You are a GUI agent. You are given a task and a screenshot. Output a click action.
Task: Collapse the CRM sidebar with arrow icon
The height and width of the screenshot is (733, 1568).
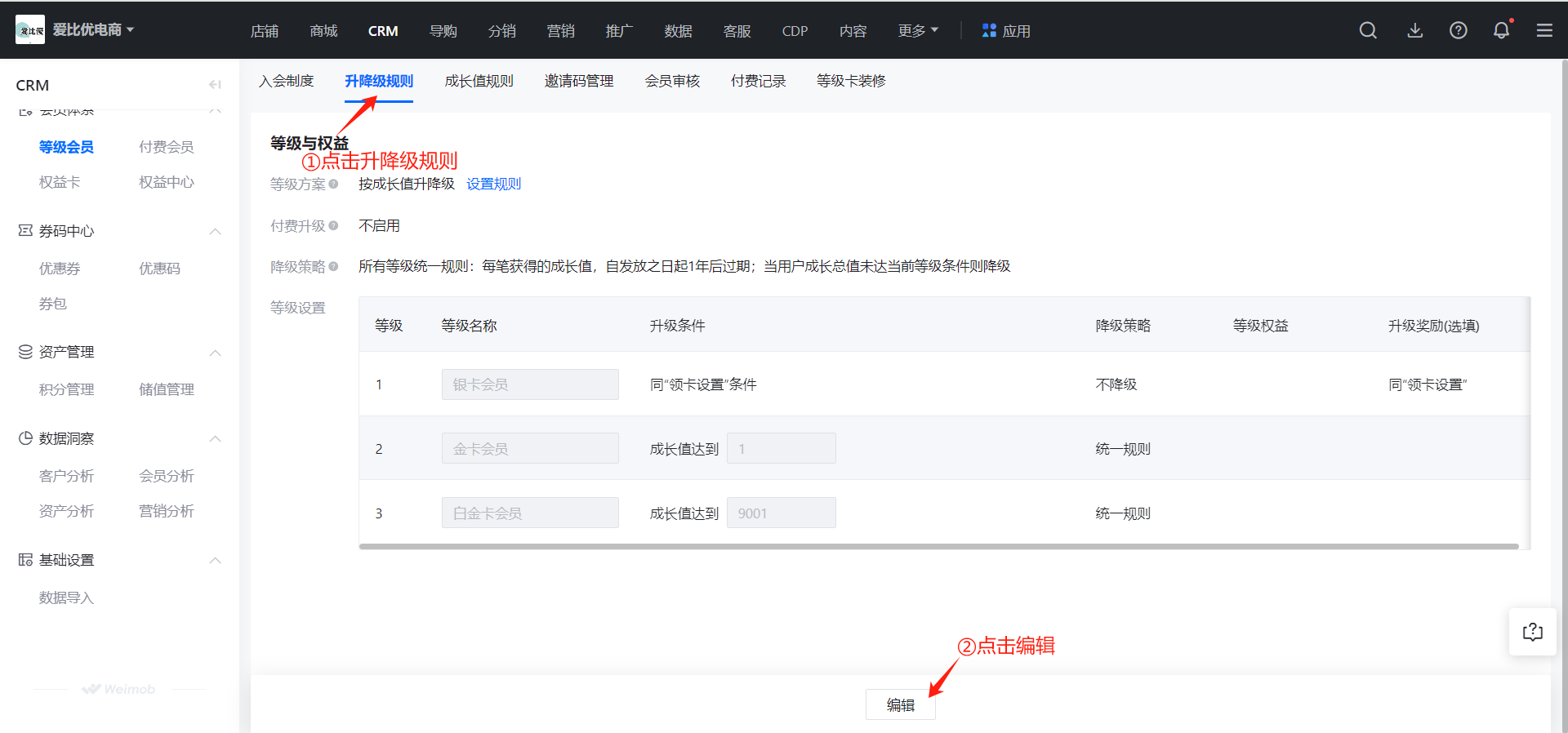coord(215,84)
